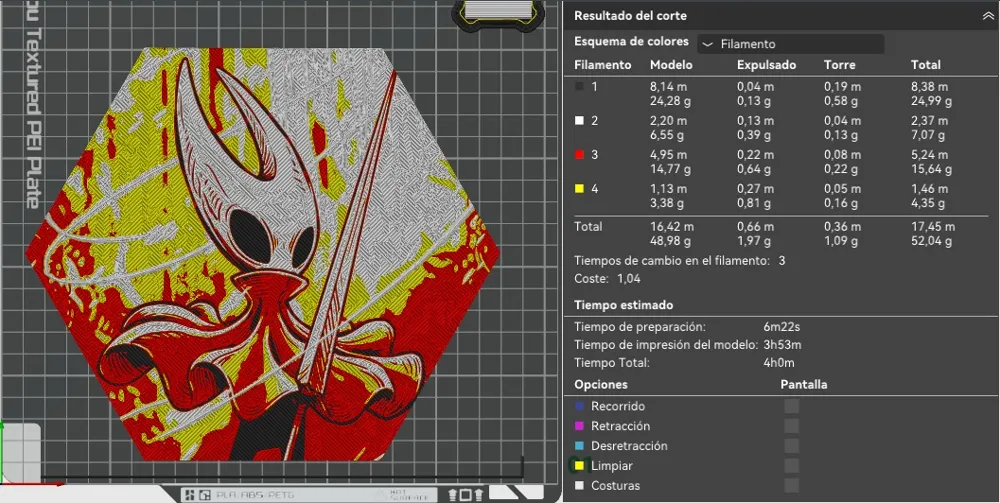
Task: Click the Opciones heading
Action: tap(601, 384)
